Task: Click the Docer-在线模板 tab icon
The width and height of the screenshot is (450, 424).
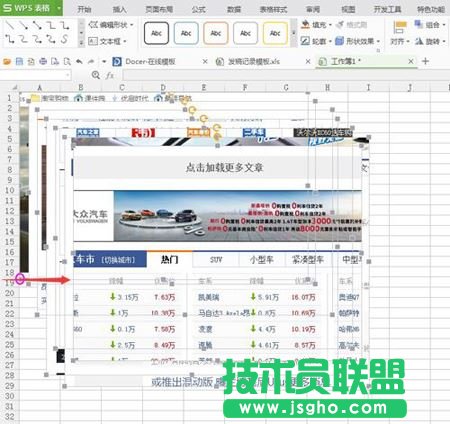Action: 117,61
